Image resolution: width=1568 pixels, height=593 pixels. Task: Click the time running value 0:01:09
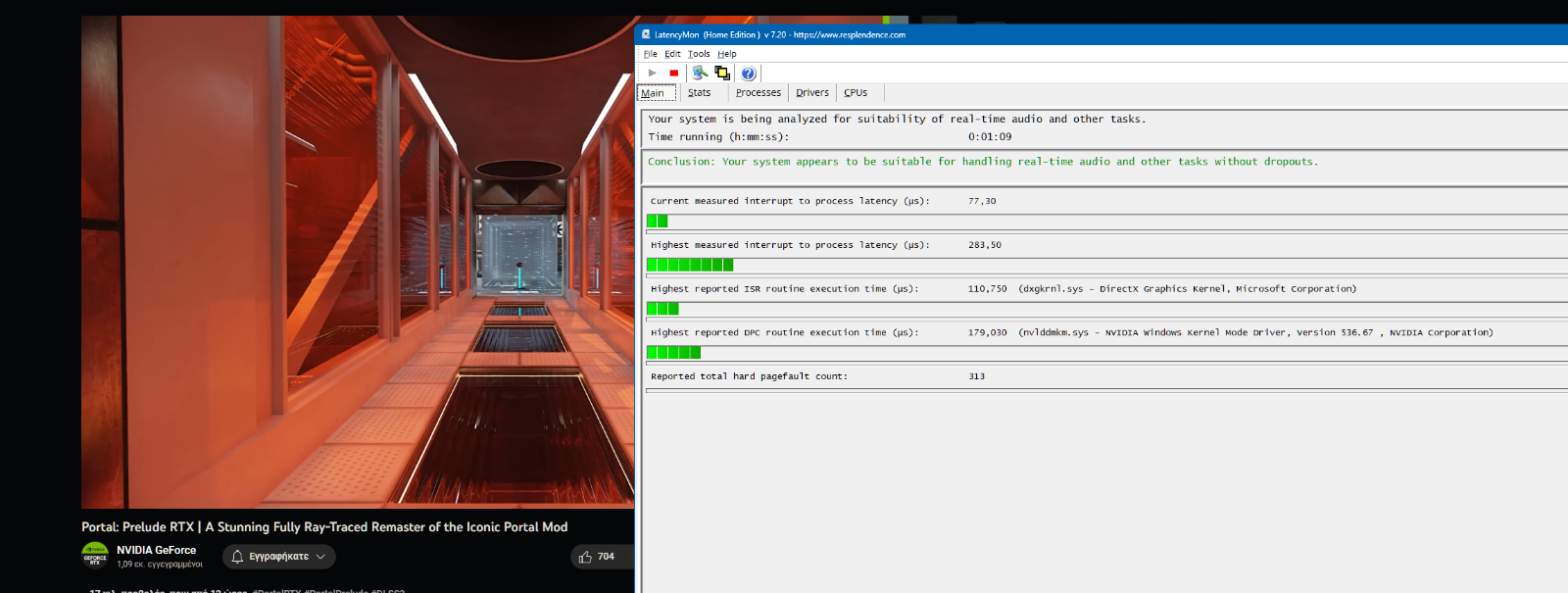click(x=990, y=137)
